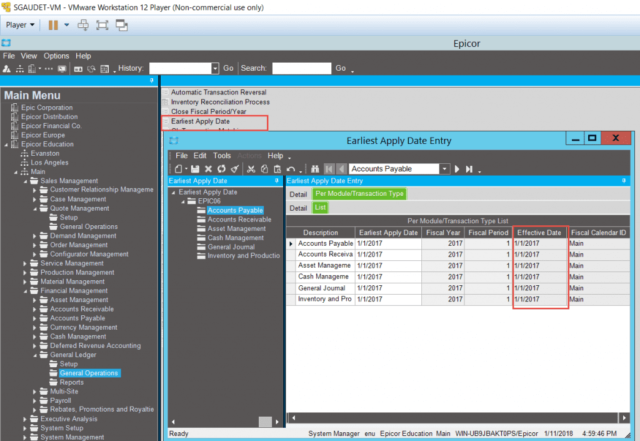Open Inventory Reconciliation Process program
Screen dimensions: 640x441
click(220, 102)
